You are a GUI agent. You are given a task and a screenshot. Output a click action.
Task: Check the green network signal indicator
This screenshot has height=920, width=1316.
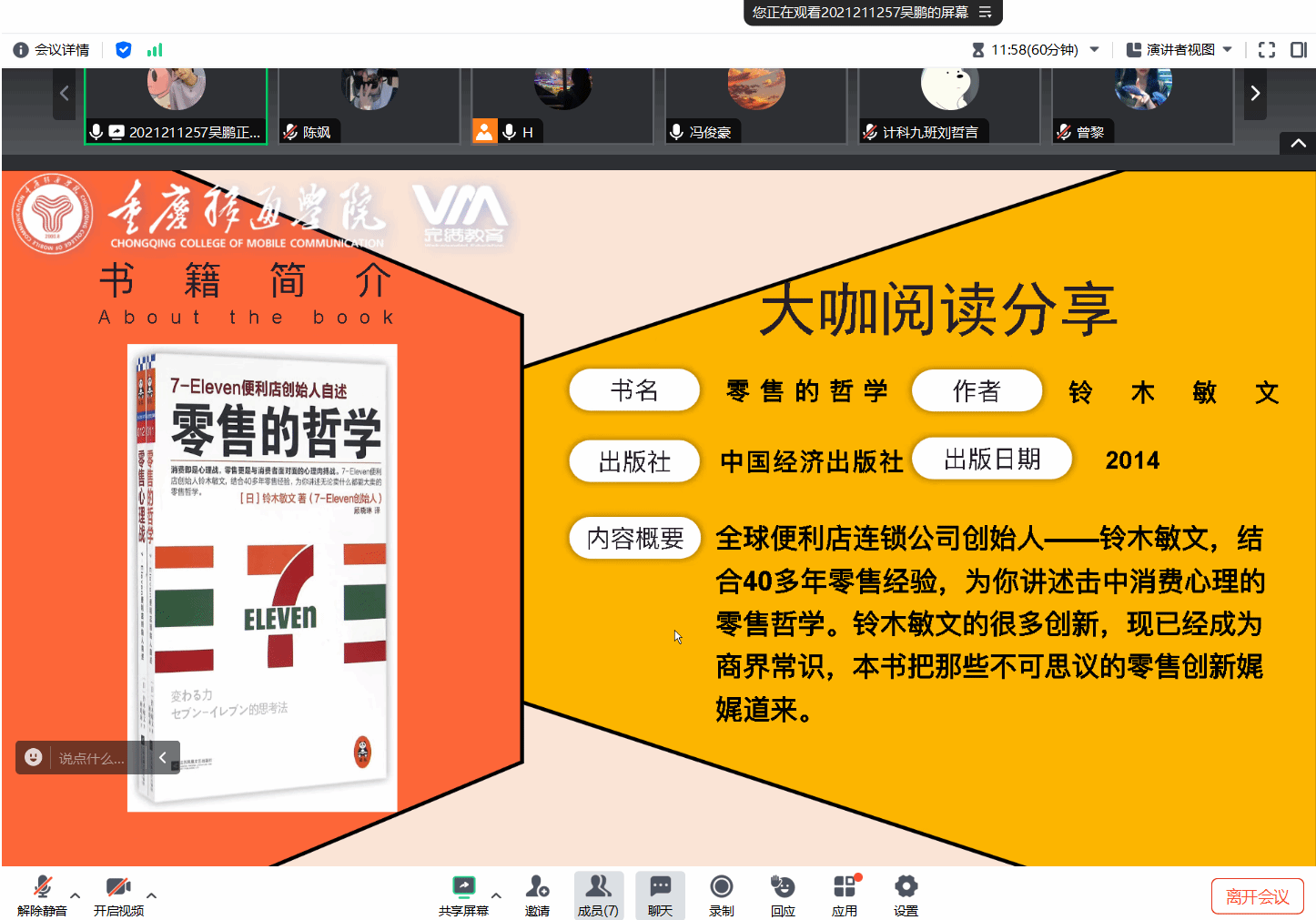pyautogui.click(x=155, y=50)
